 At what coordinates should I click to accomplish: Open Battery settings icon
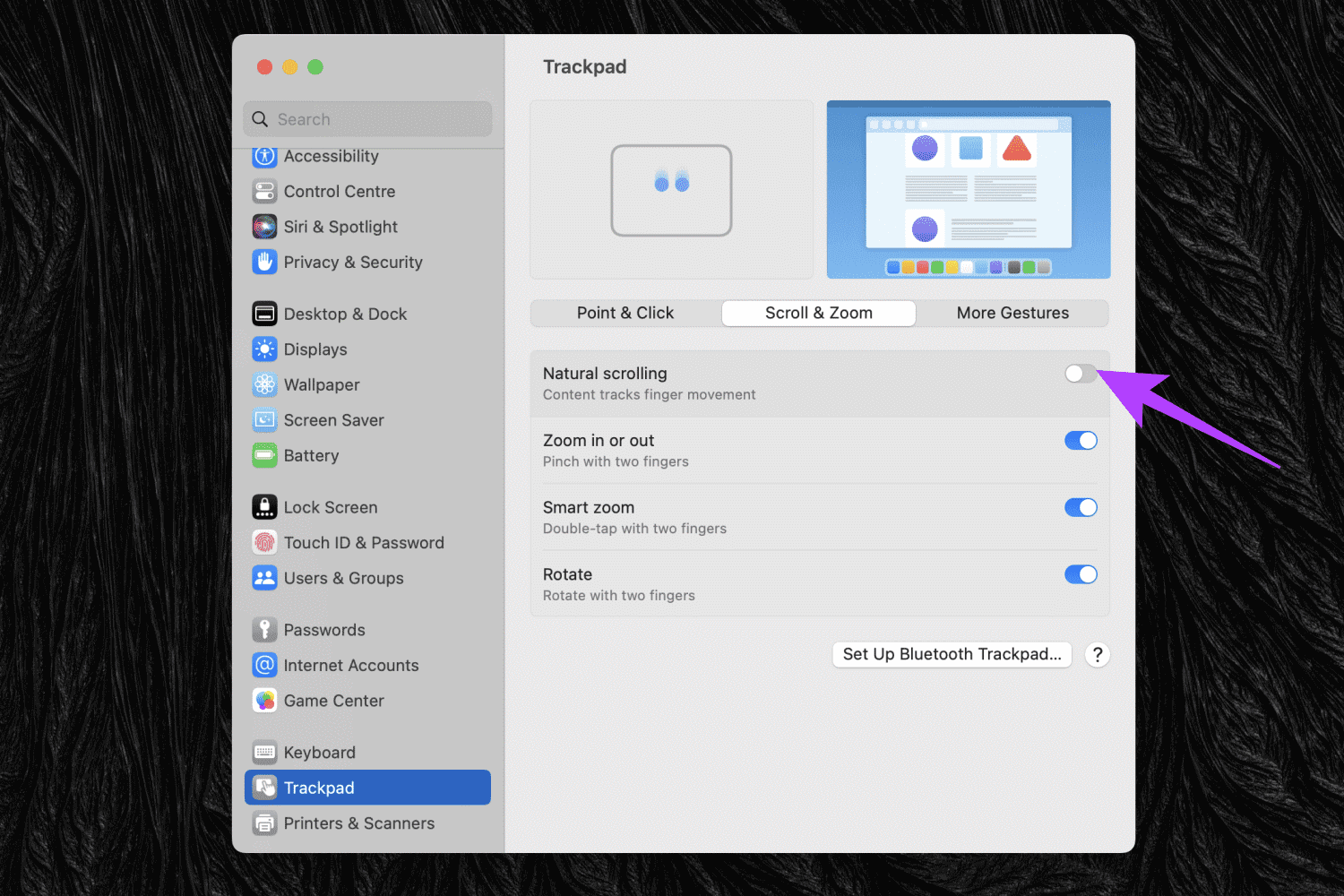(x=264, y=456)
